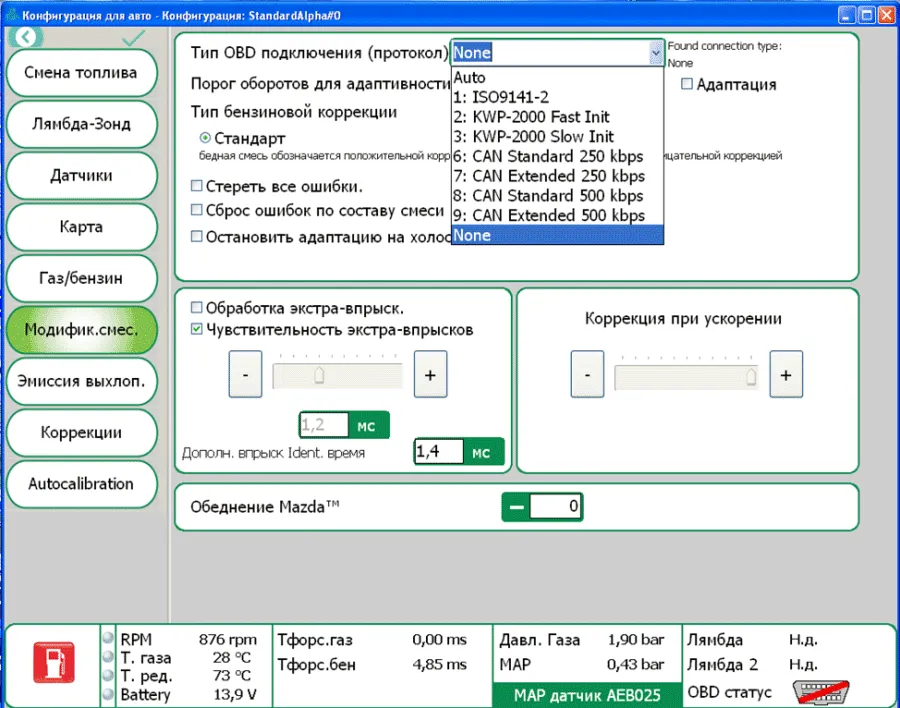This screenshot has width=900, height=708.
Task: Choose 2: KWP-2000 Fast Init option
Action: [557, 117]
